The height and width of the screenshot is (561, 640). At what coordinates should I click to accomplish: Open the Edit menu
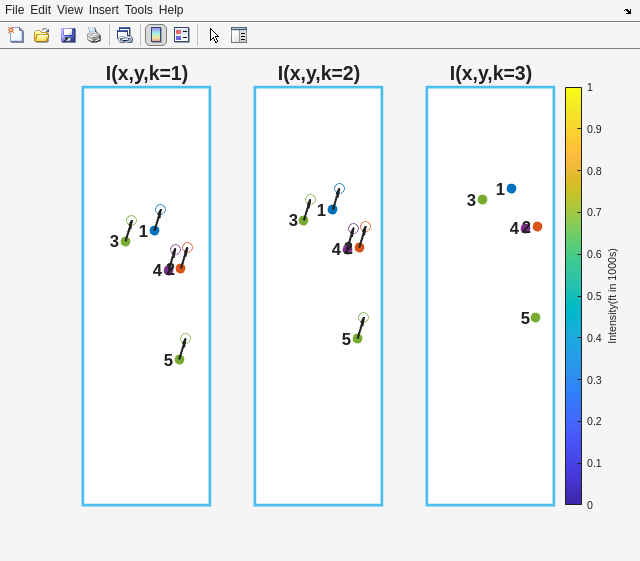pyautogui.click(x=40, y=10)
